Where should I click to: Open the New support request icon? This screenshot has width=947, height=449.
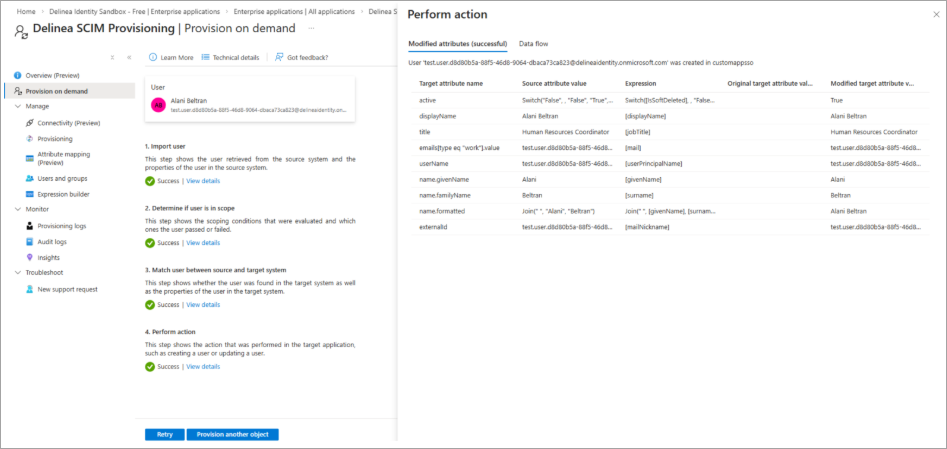[29, 289]
